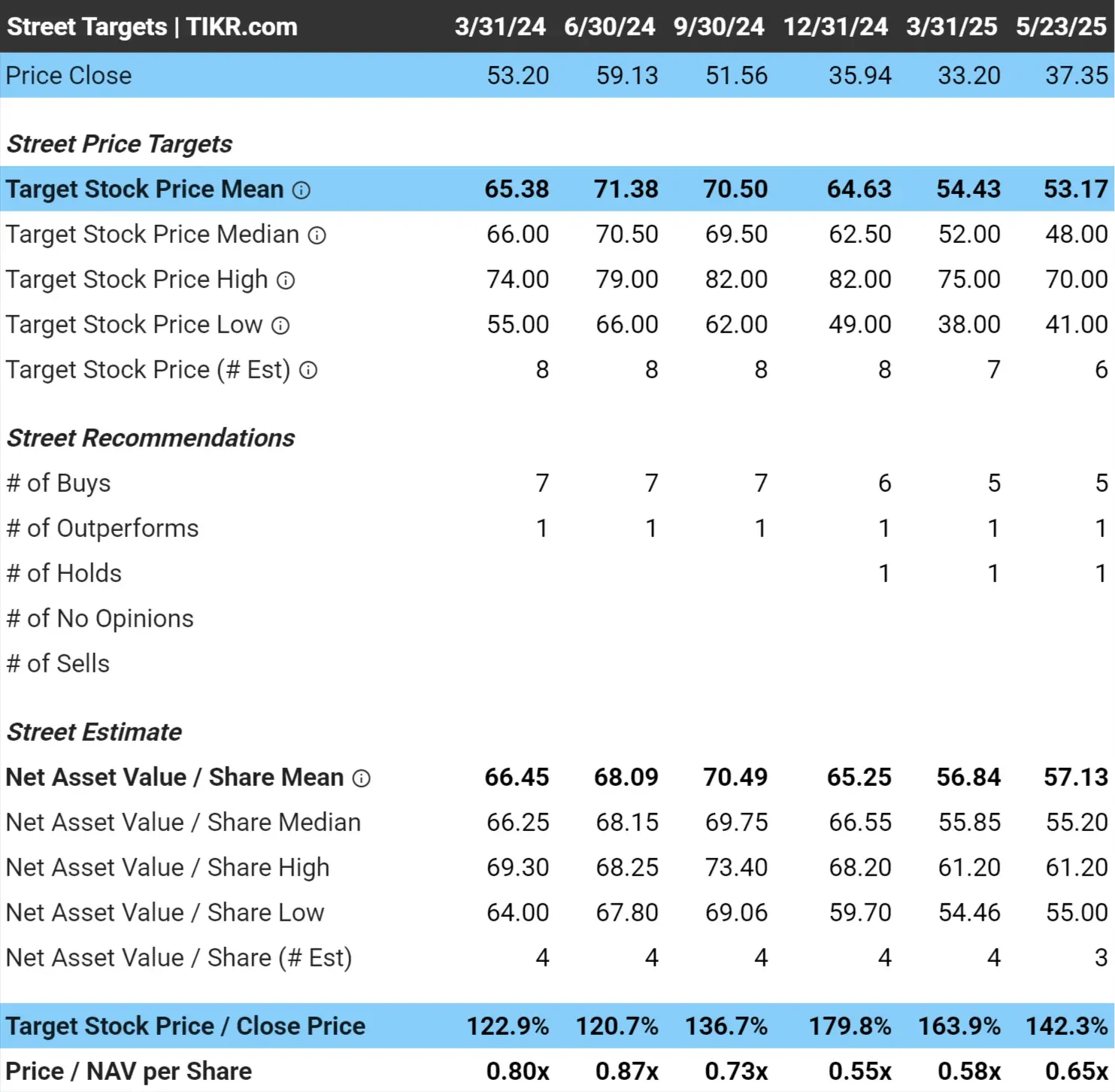Click the Target Stock Price Low label
Image resolution: width=1115 pixels, height=1092 pixels.
point(135,324)
